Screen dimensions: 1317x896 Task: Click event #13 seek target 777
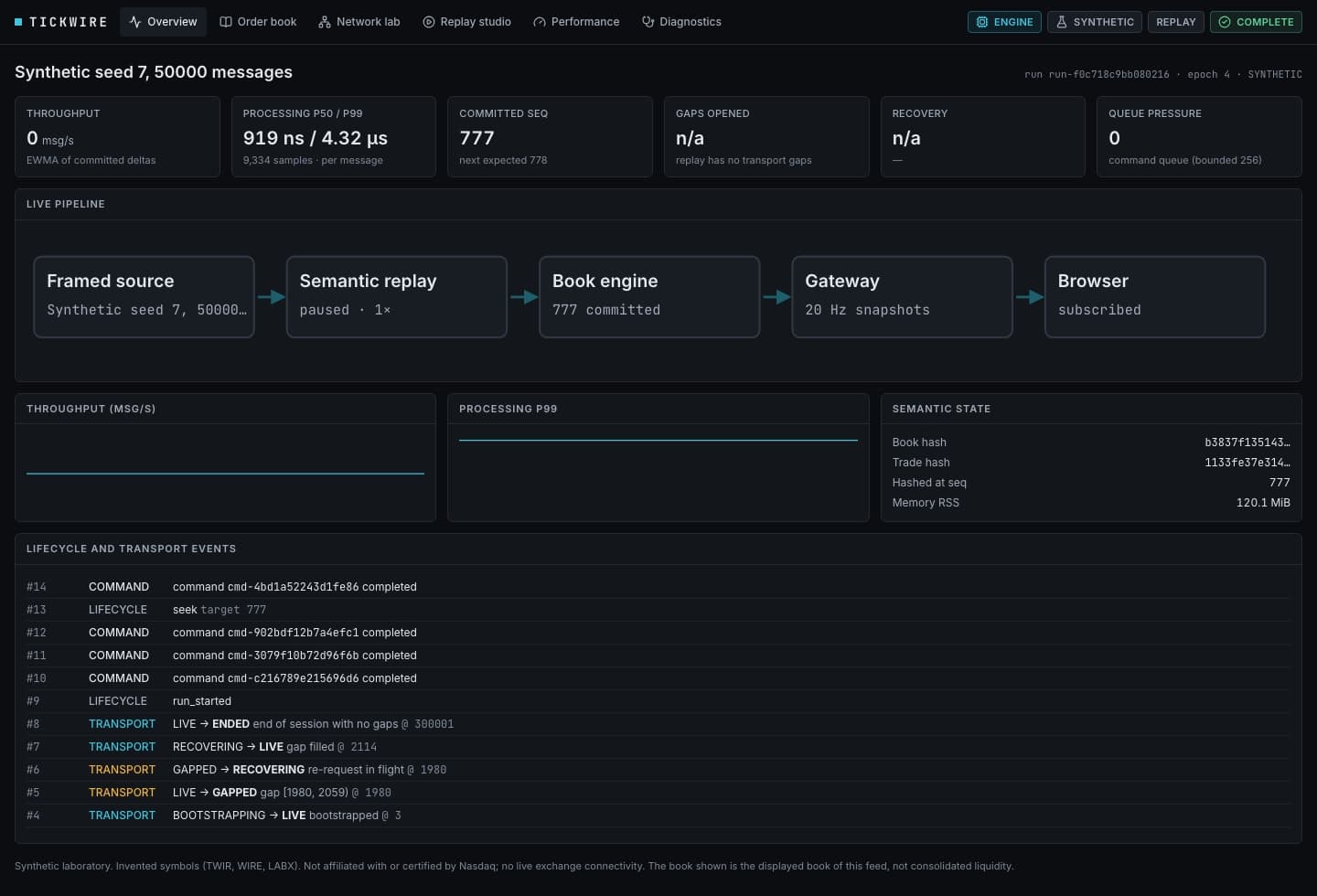(658, 610)
